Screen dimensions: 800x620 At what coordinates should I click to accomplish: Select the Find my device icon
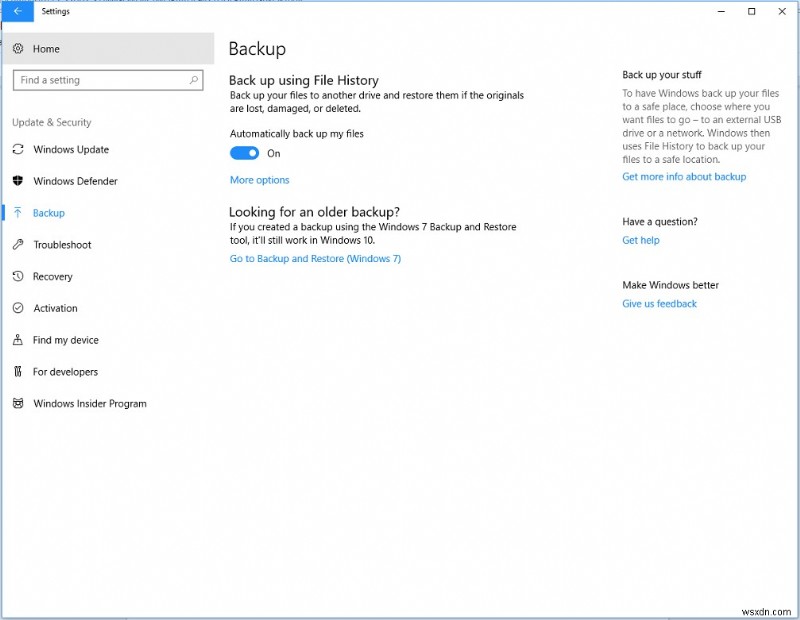point(18,340)
